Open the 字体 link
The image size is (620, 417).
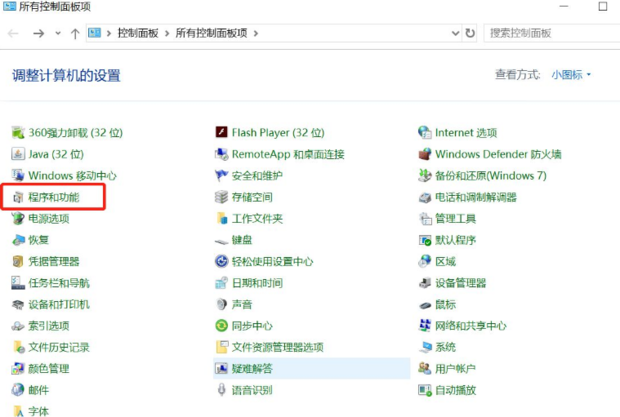pyautogui.click(x=38, y=411)
